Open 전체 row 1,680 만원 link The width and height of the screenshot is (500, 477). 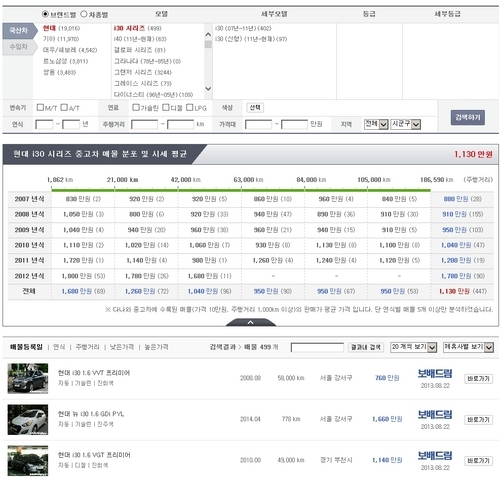(77, 291)
